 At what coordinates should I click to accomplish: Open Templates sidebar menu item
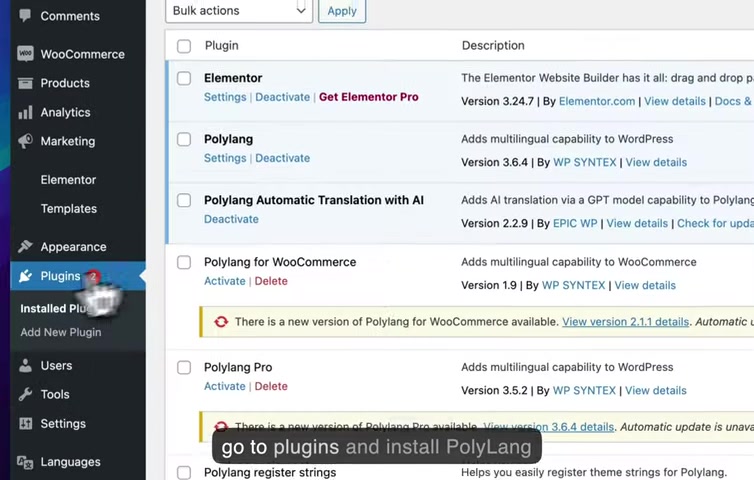point(69,208)
